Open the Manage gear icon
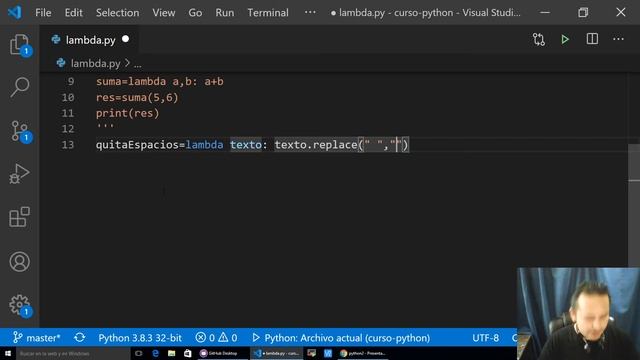Viewport: 640px width, 360px height. (20, 305)
